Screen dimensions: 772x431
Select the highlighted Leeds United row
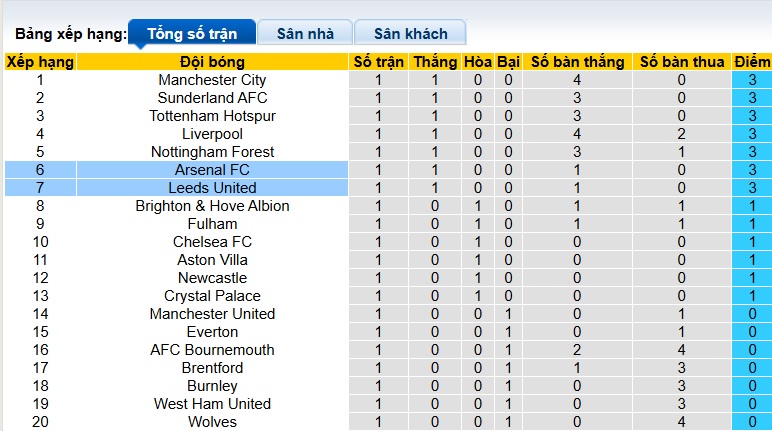[212, 188]
